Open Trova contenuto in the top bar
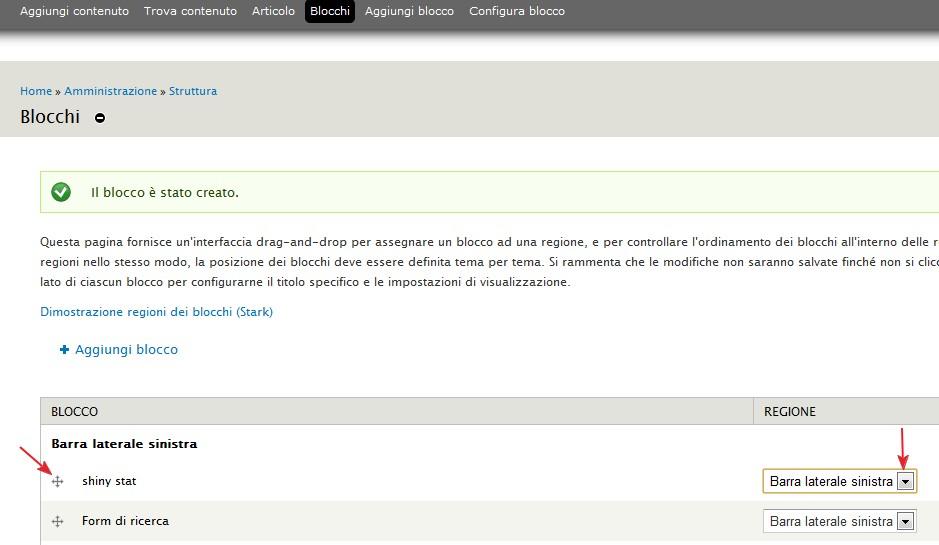The height and width of the screenshot is (545, 939). point(190,11)
